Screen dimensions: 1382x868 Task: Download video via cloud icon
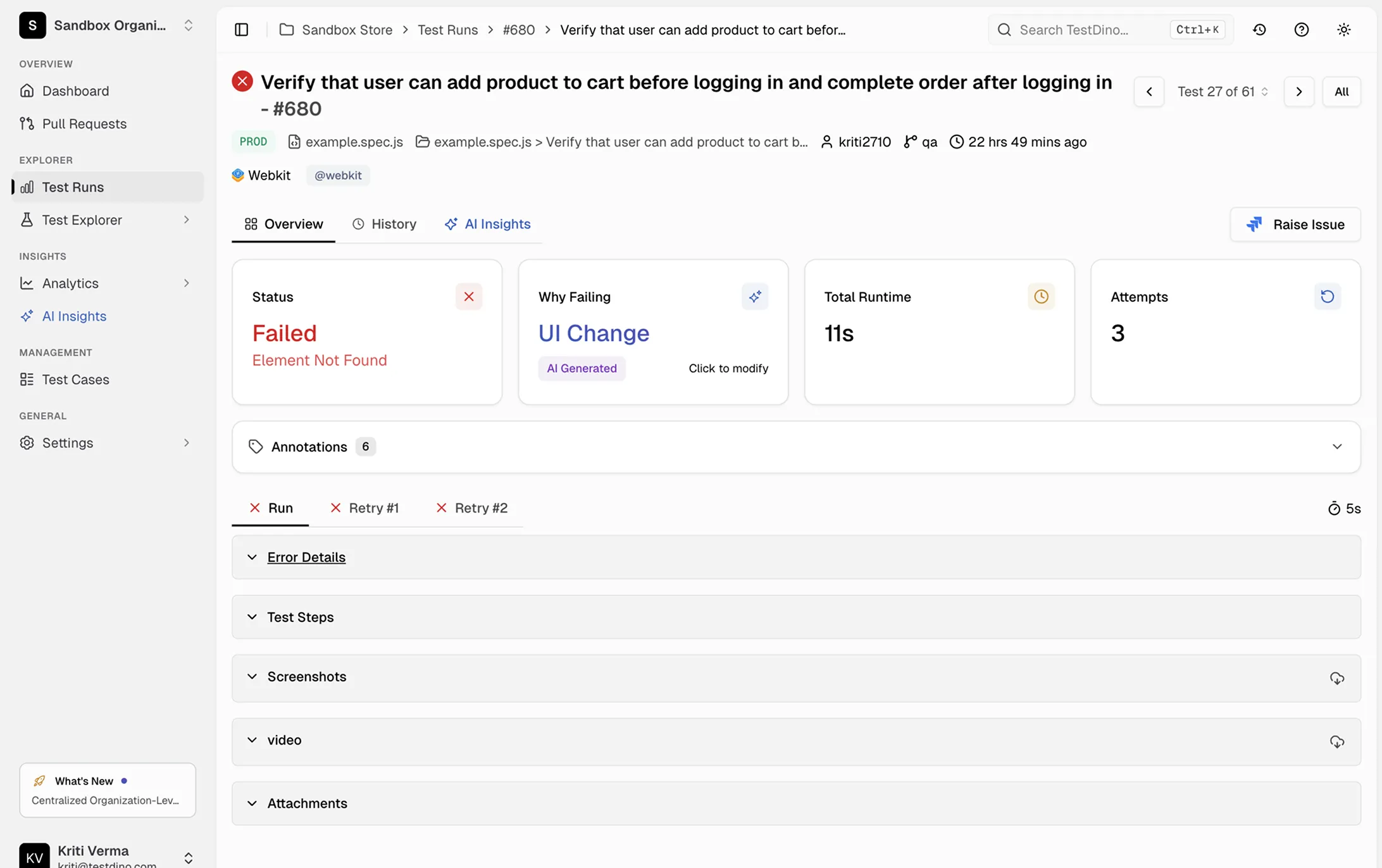click(1336, 741)
